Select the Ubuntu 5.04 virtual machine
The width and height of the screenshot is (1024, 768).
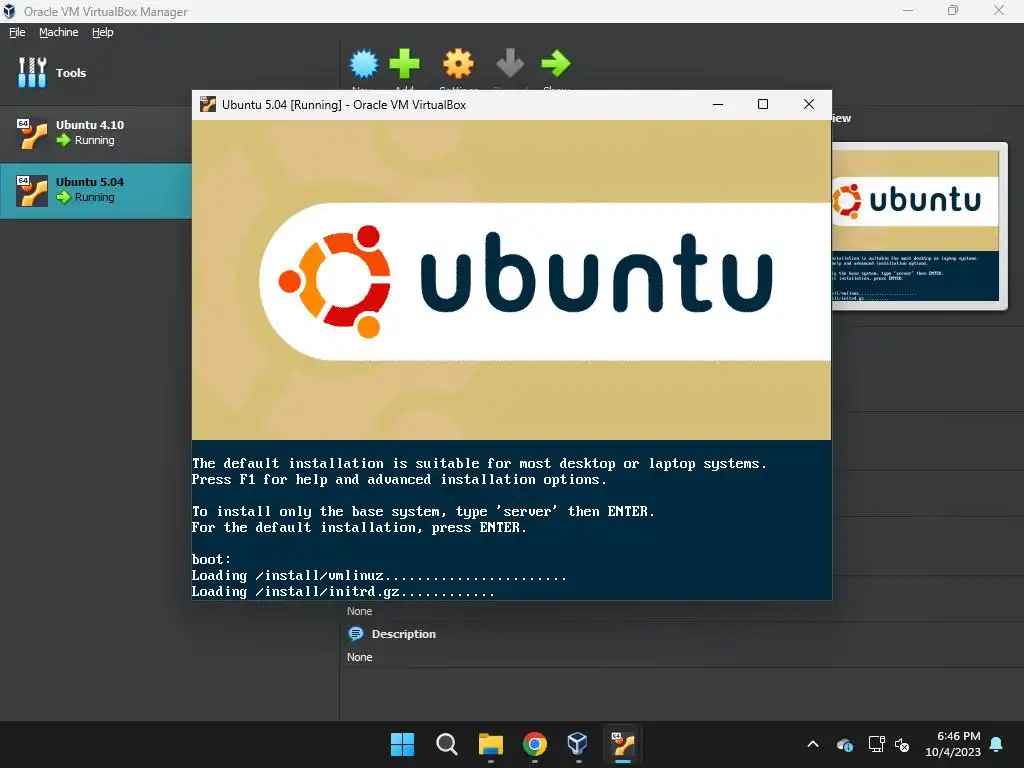pyautogui.click(x=96, y=190)
